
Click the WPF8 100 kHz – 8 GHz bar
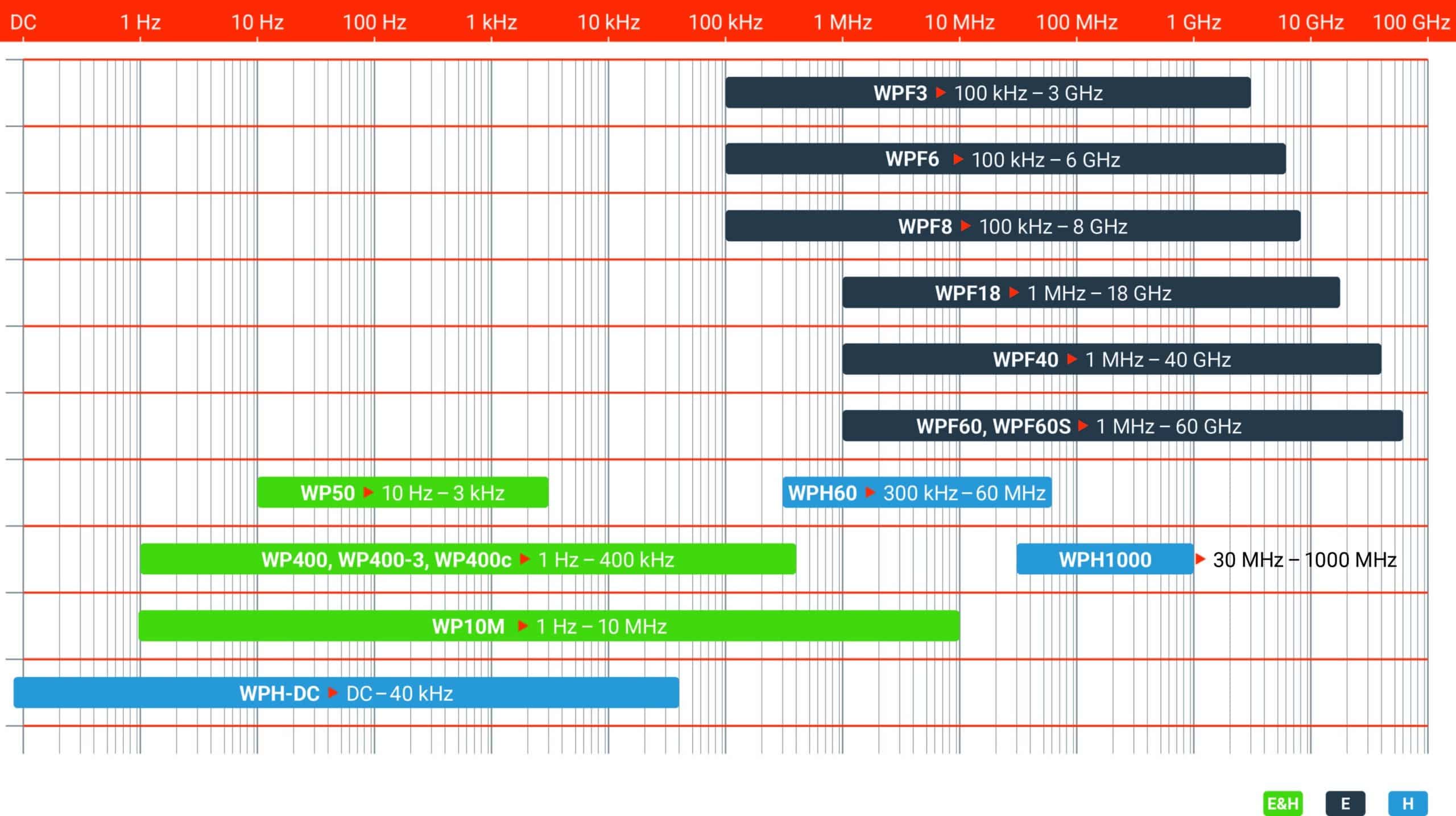1013,226
